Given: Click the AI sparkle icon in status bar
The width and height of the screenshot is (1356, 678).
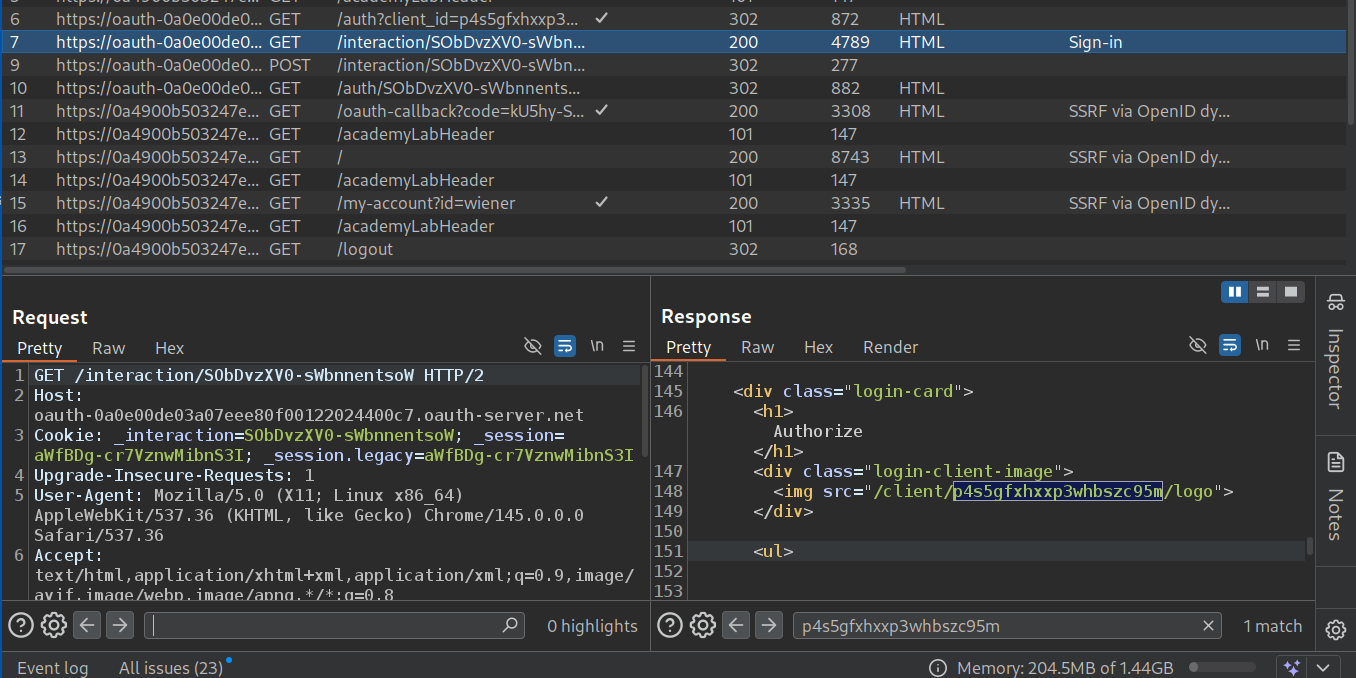Looking at the screenshot, I should (1291, 668).
